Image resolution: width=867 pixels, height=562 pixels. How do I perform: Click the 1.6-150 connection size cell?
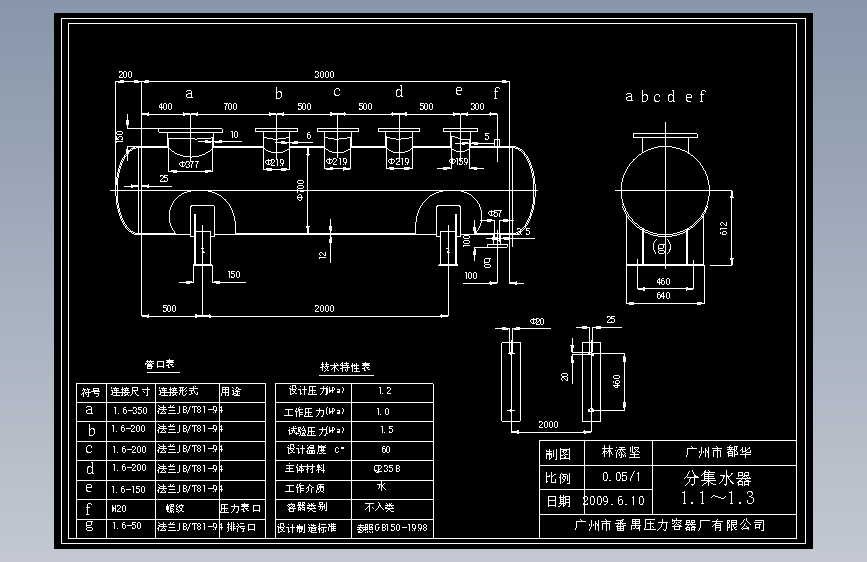(x=128, y=490)
